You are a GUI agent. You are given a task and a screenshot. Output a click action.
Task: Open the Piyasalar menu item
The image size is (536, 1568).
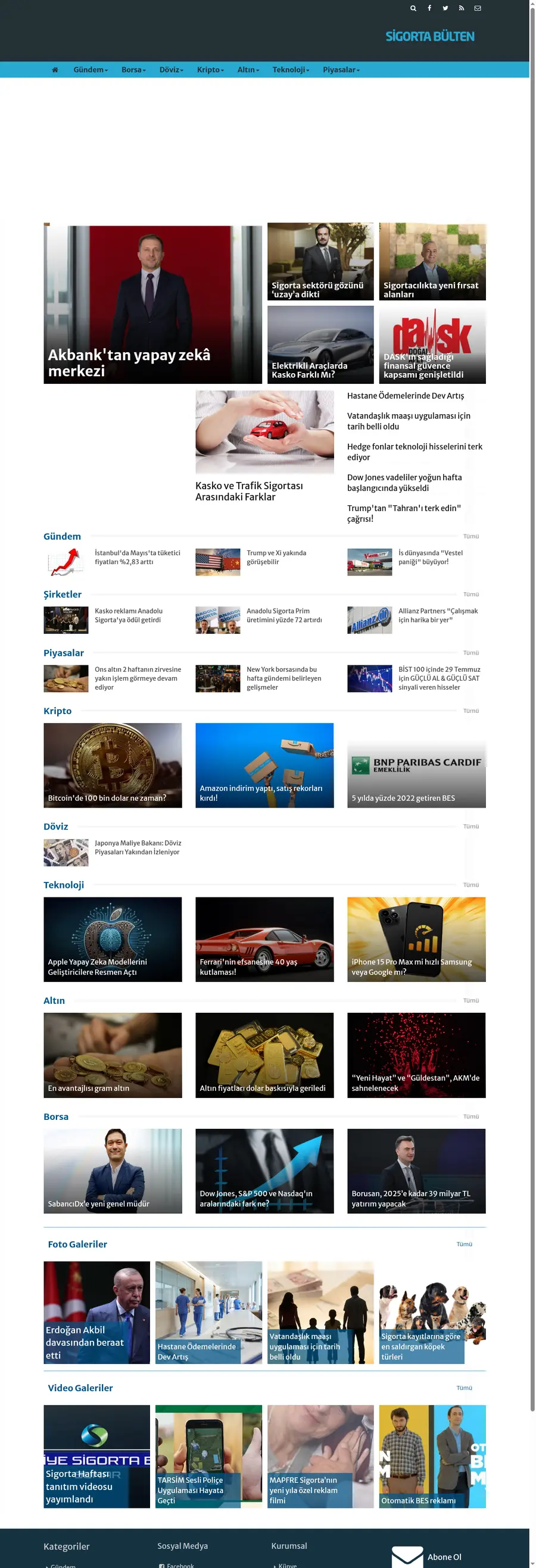coord(341,70)
